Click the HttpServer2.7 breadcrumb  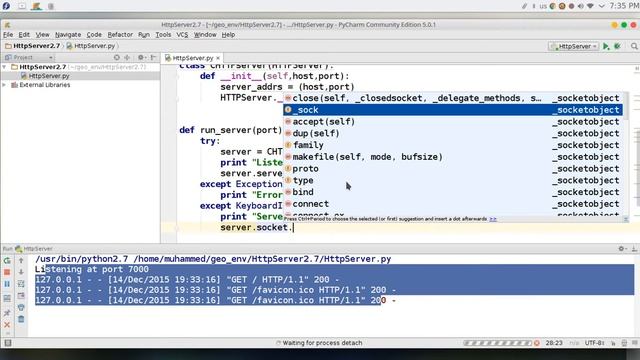pos(33,46)
